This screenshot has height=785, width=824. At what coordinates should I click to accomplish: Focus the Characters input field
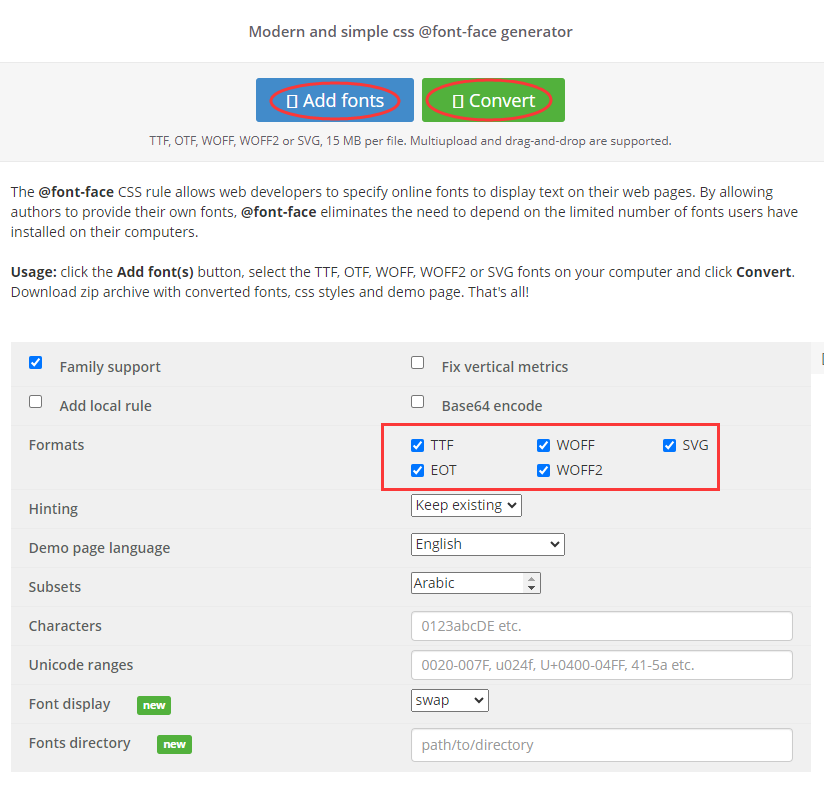tap(601, 626)
